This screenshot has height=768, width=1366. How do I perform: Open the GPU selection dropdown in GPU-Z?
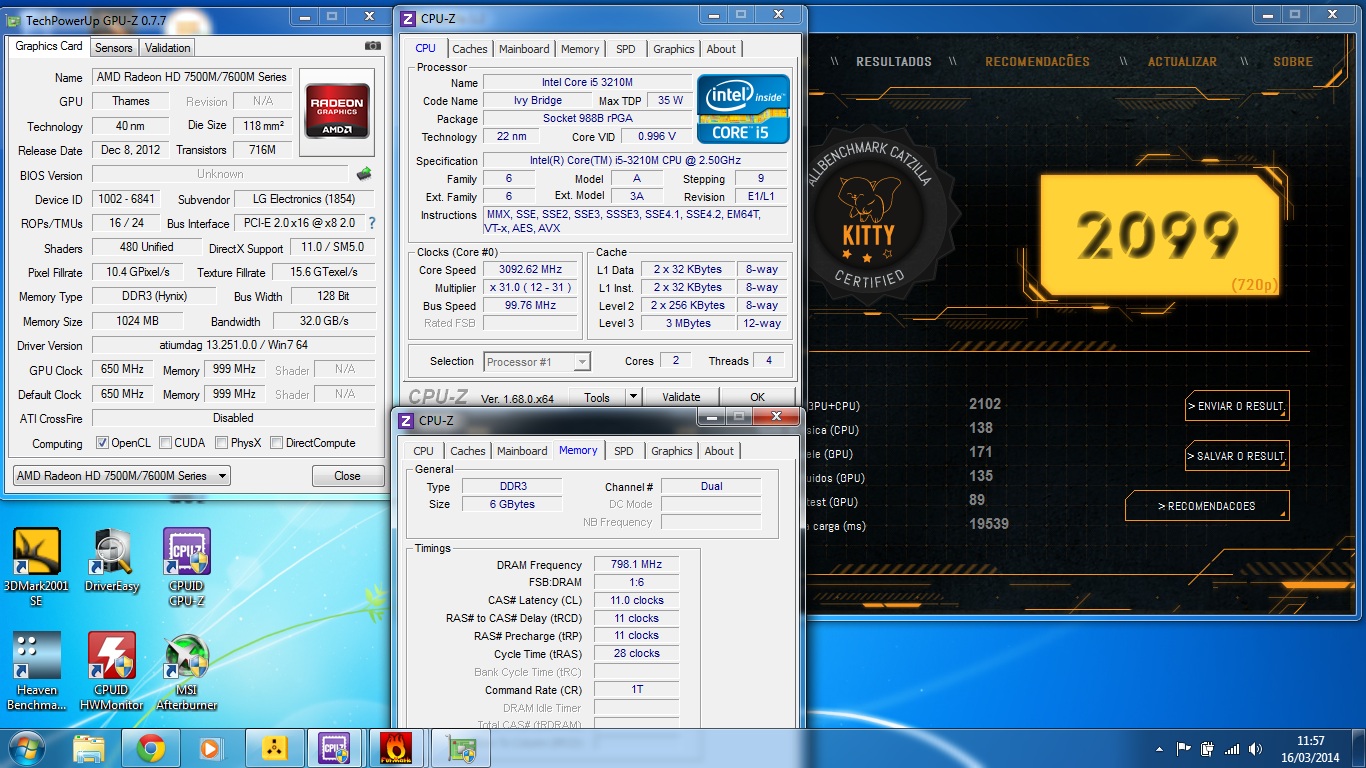coord(121,476)
